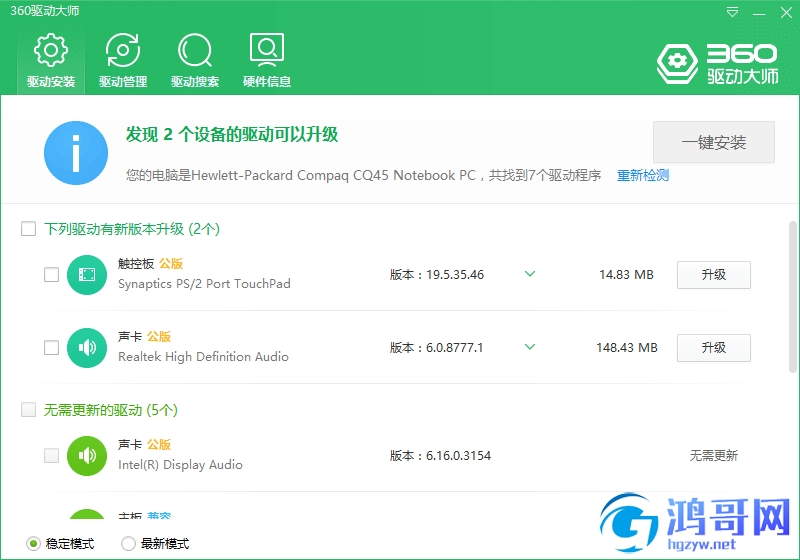Click the 148.43 MB size value

[x=627, y=348]
